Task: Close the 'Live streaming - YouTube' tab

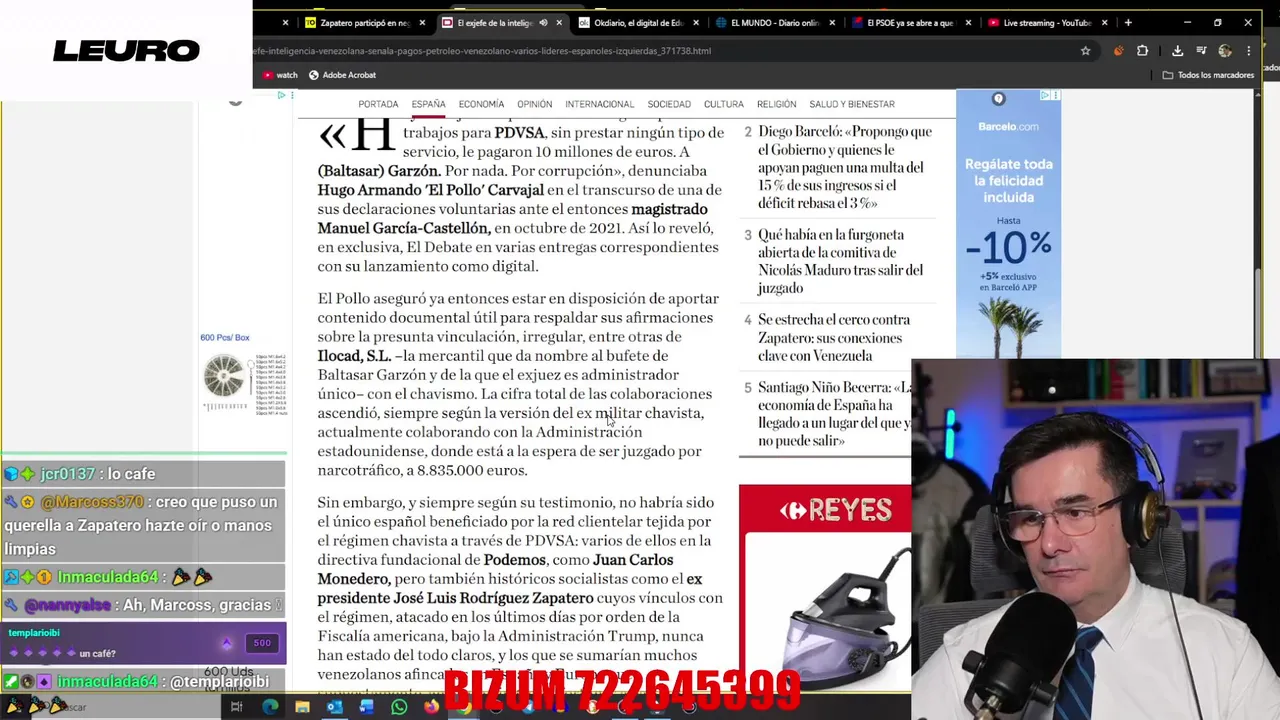Action: tap(1105, 23)
